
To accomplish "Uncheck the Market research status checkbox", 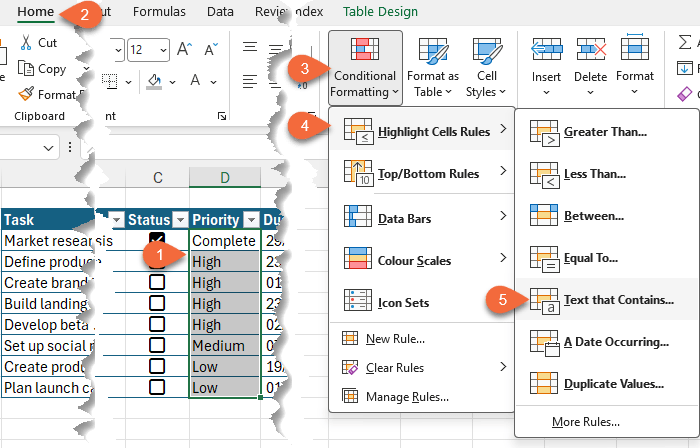I will coord(157,239).
